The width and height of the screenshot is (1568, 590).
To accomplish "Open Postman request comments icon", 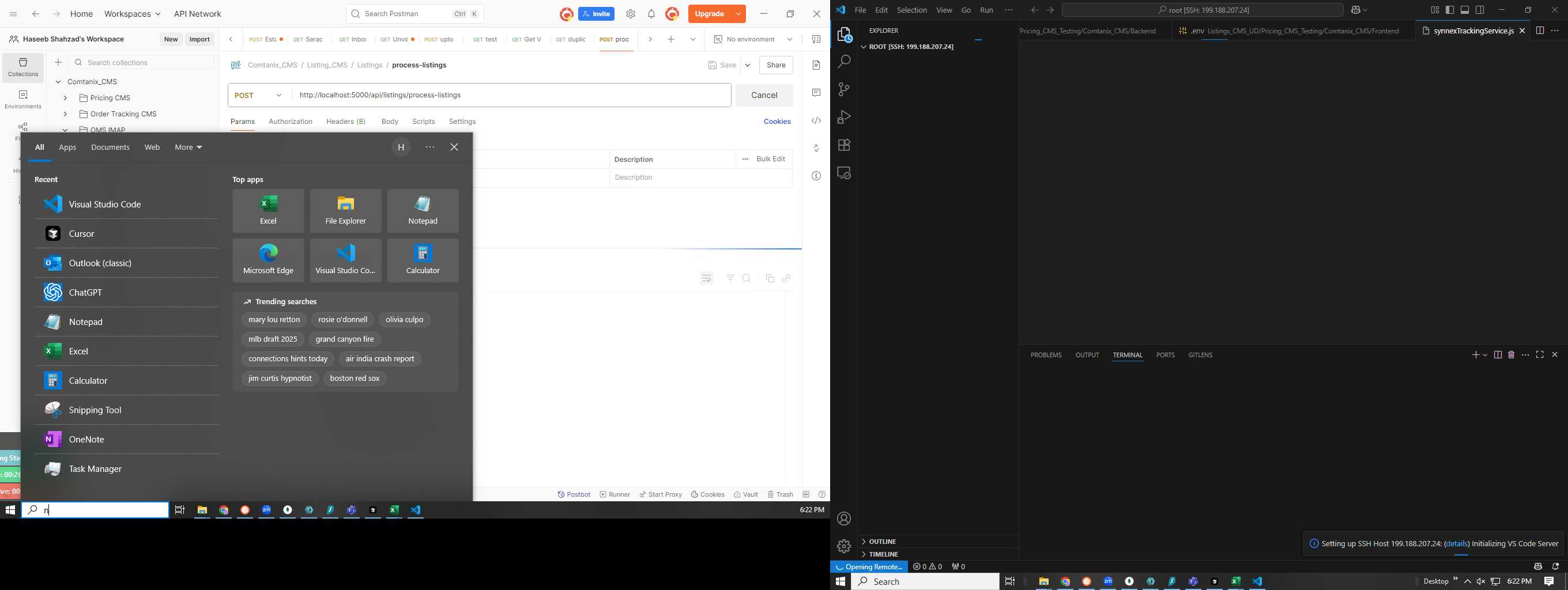I will pos(816,92).
